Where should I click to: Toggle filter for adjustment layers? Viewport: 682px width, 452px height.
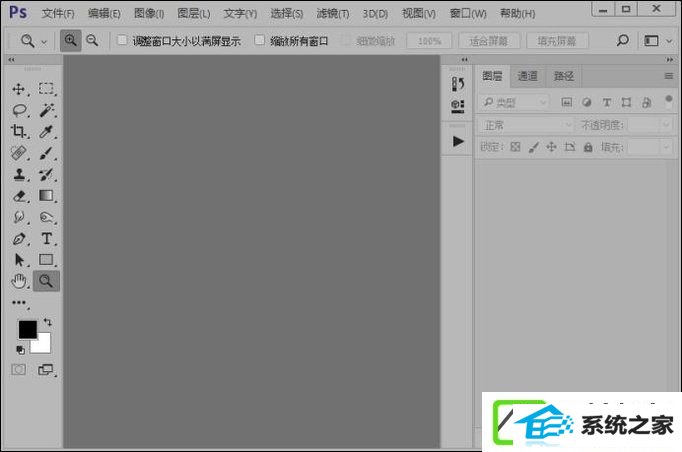pos(587,102)
